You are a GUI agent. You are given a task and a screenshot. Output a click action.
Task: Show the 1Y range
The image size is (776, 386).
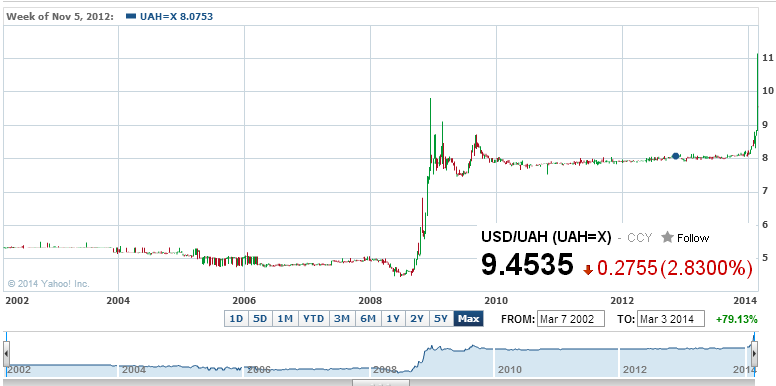pyautogui.click(x=393, y=319)
